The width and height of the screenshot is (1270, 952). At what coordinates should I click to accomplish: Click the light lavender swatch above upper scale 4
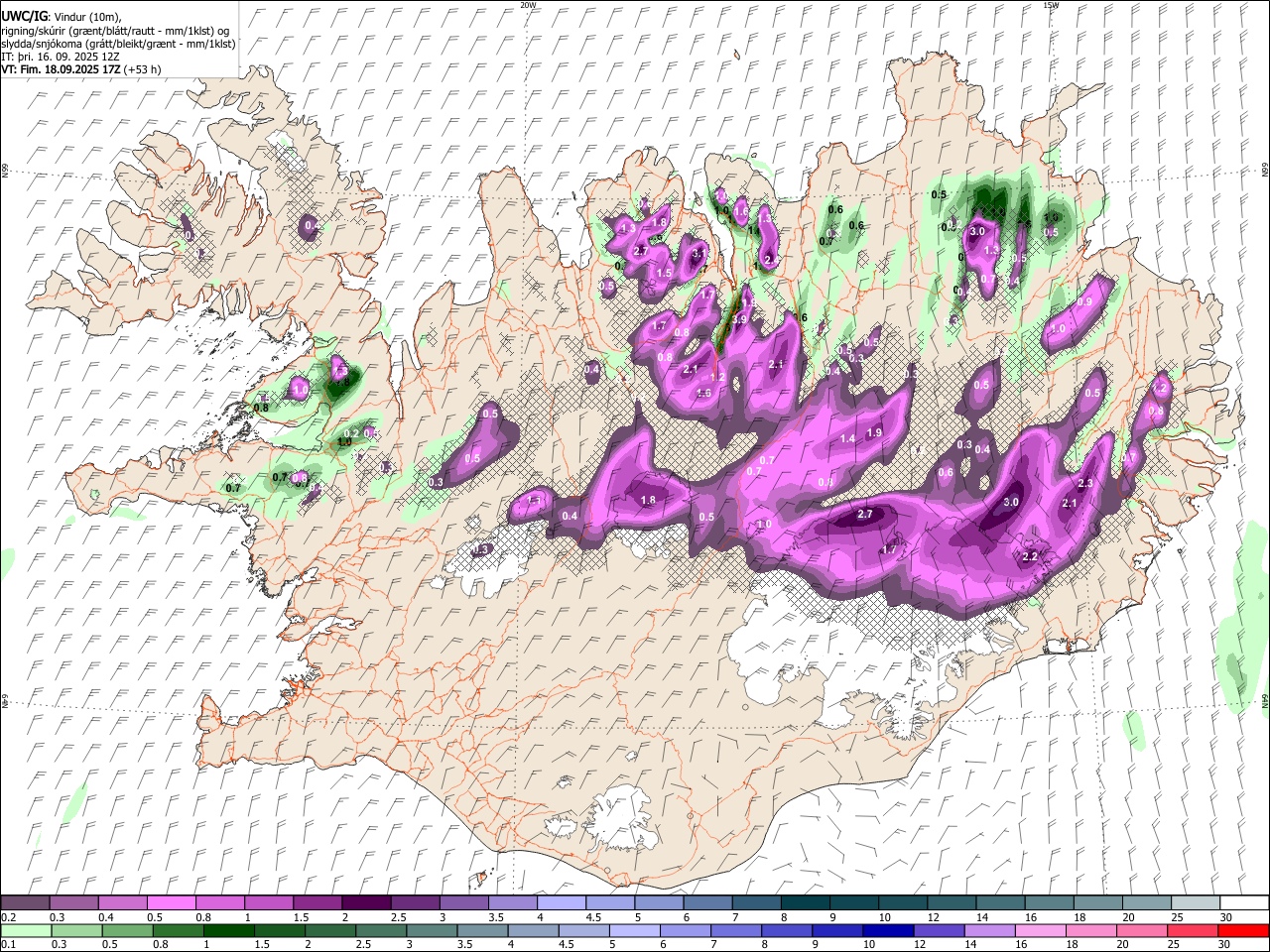pos(562,903)
